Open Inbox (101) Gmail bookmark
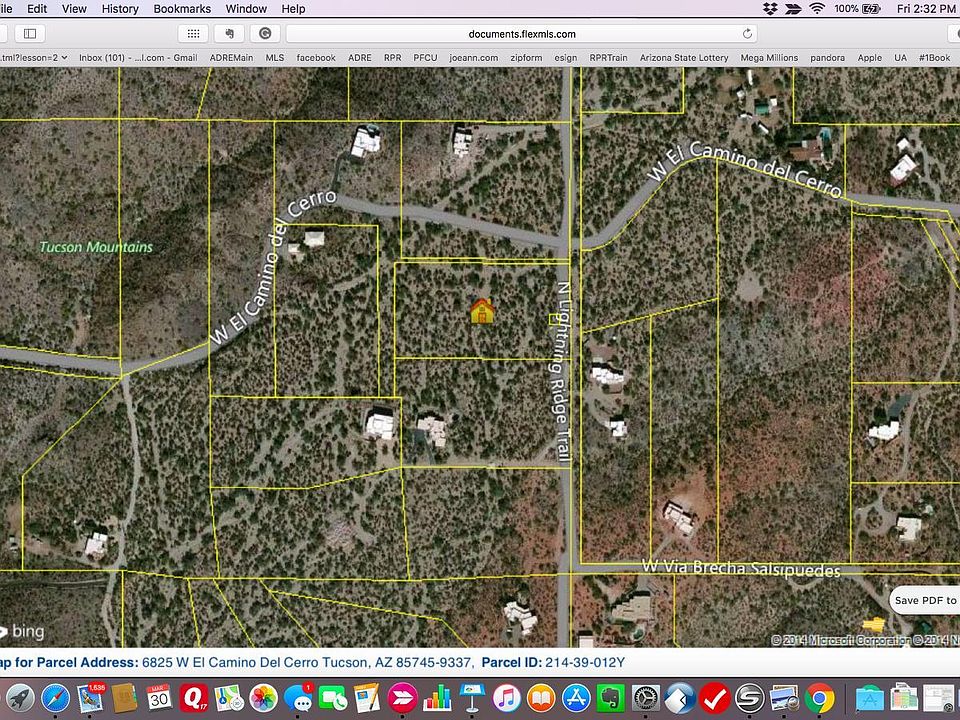Viewport: 960px width, 720px height. click(x=138, y=58)
